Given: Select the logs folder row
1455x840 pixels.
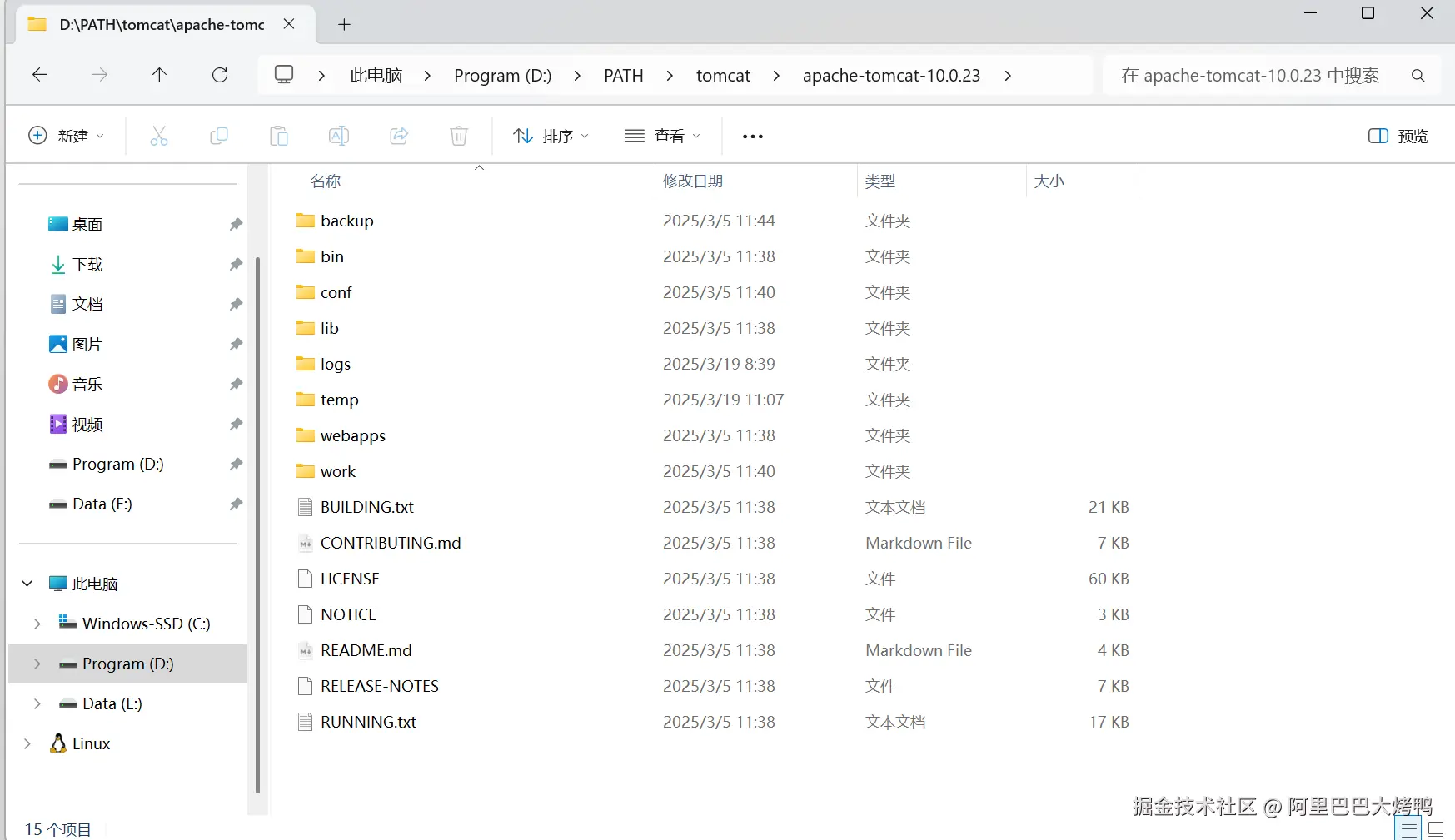Looking at the screenshot, I should (x=716, y=364).
